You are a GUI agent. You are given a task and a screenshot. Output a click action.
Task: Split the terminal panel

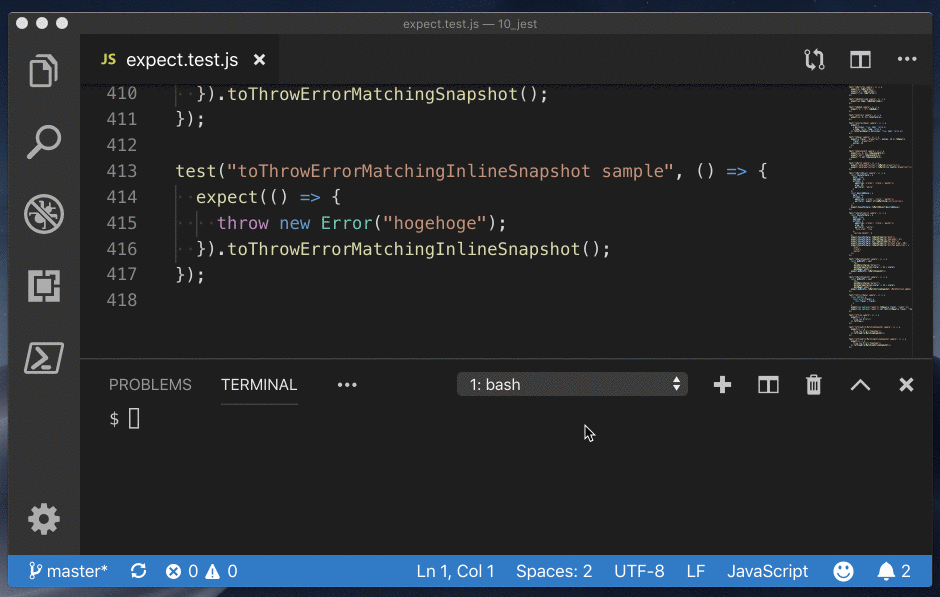[768, 385]
